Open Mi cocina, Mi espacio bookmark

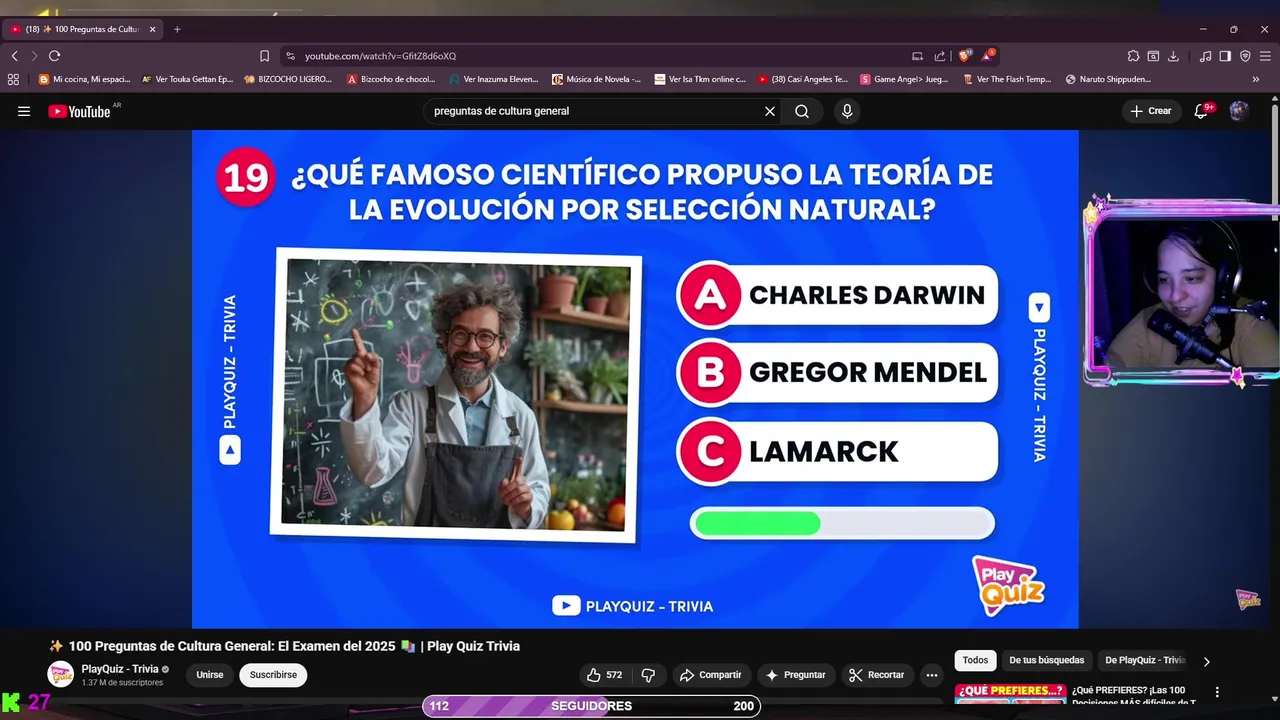84,79
